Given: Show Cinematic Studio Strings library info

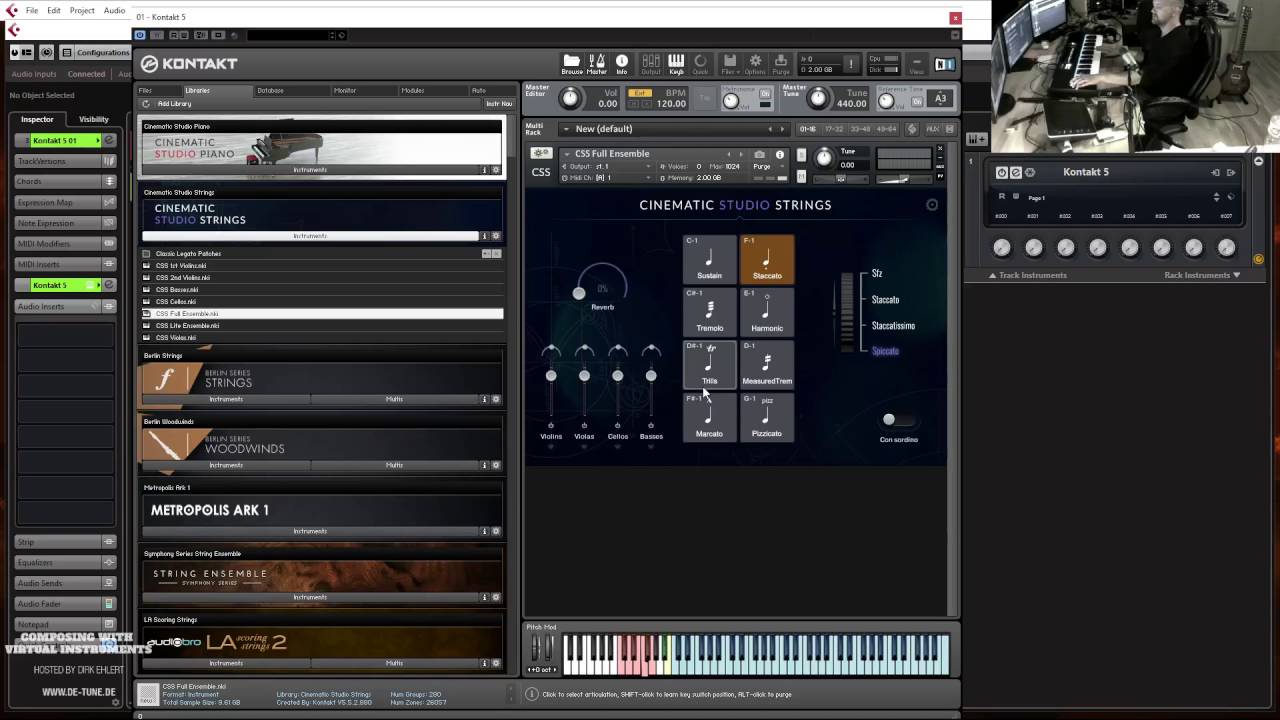Looking at the screenshot, I should [485, 236].
